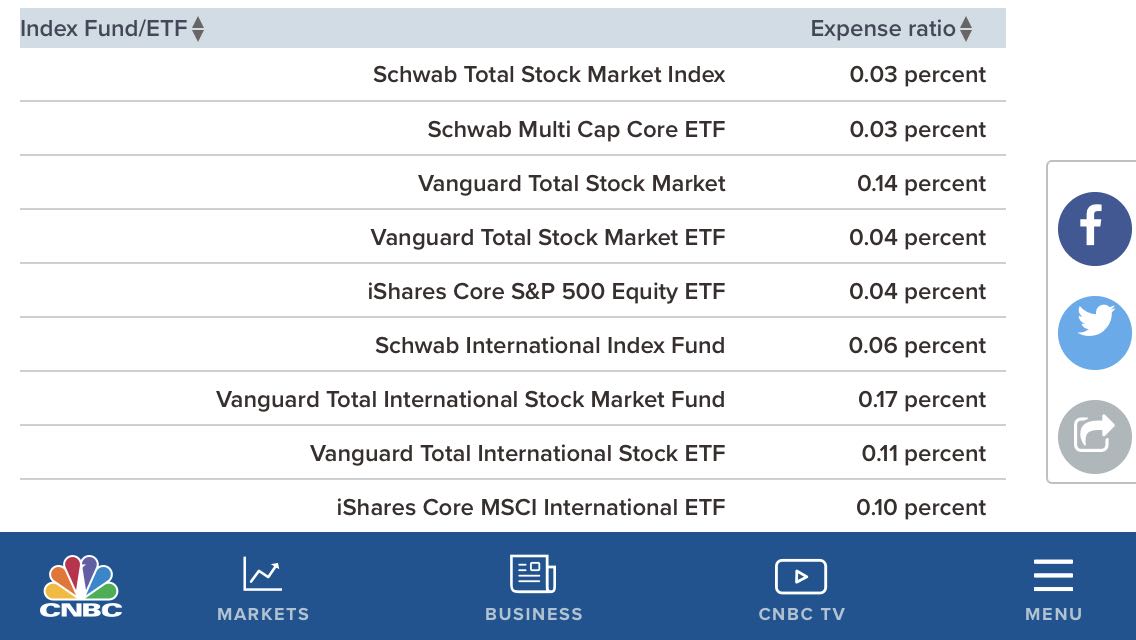
Task: Select the Schwab International Index Fund row
Action: [x=550, y=346]
